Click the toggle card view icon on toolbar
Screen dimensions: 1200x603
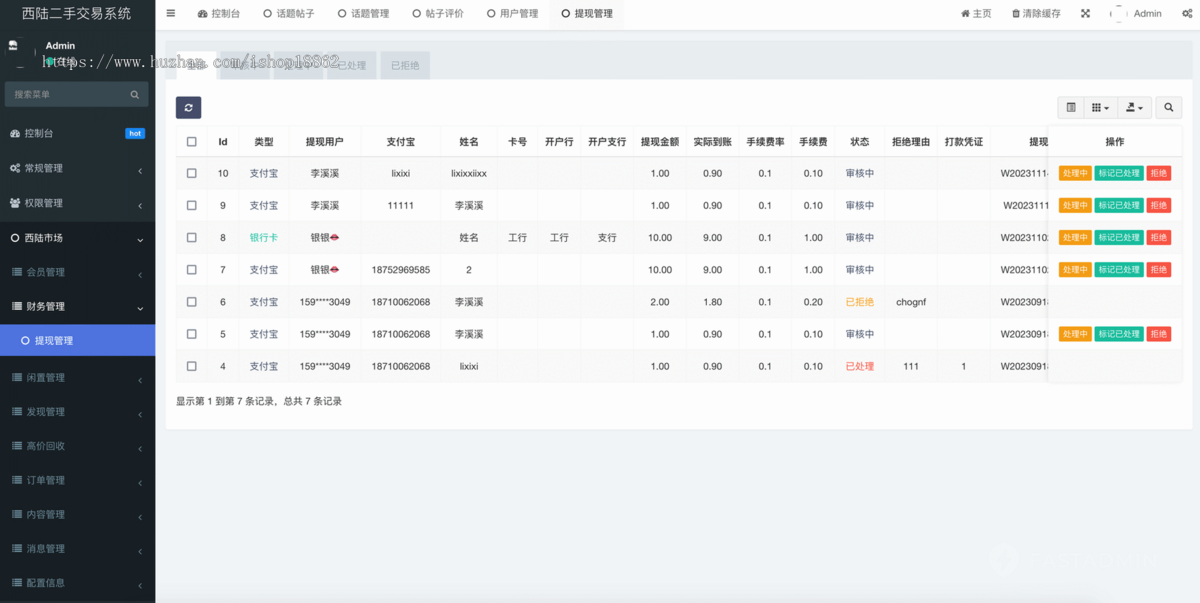click(1069, 107)
